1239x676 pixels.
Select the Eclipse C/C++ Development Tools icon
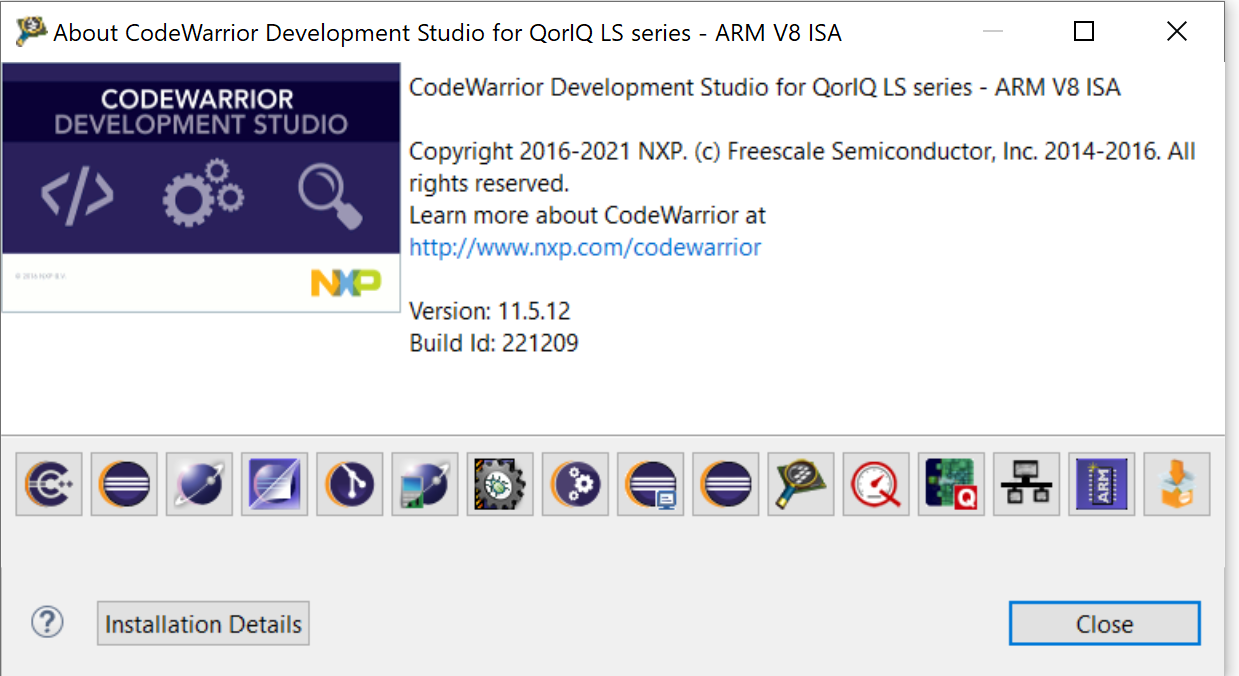(x=48, y=483)
